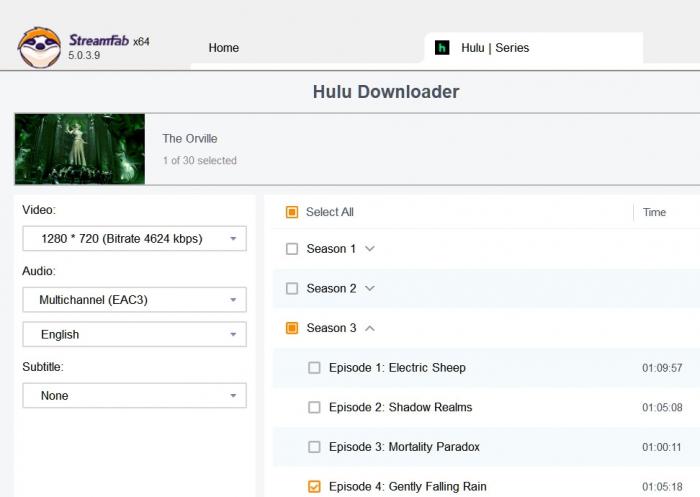Click The Orville thumbnail image
Screen dimensions: 700x497
tap(80, 148)
